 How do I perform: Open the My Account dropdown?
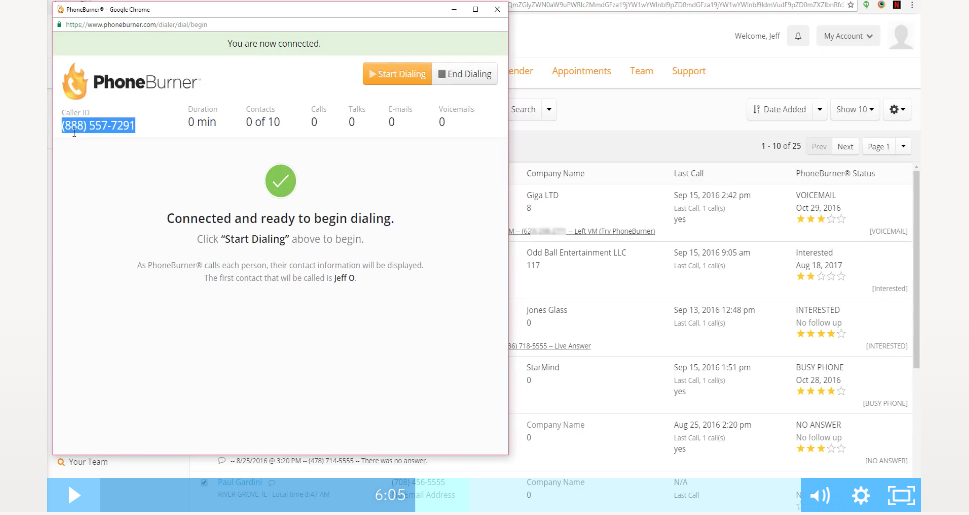pyautogui.click(x=848, y=36)
